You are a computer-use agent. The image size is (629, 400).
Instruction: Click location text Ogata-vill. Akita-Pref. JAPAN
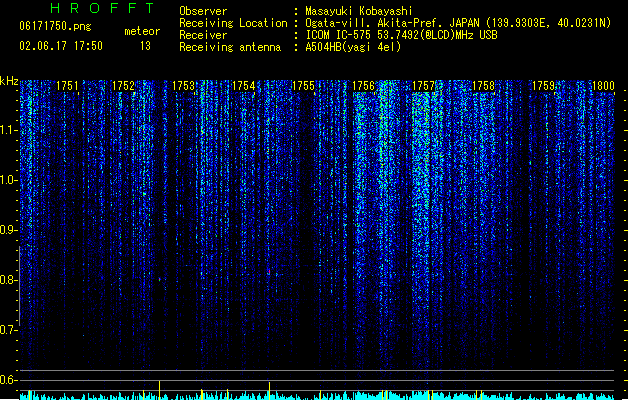tap(394, 23)
